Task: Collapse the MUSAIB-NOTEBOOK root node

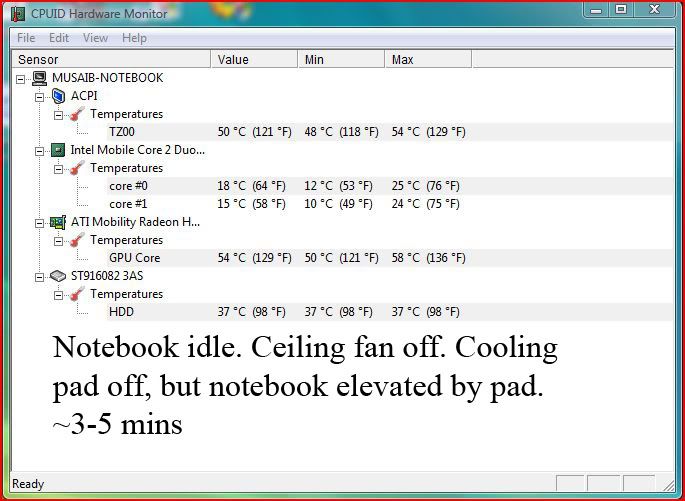Action: click(20, 79)
